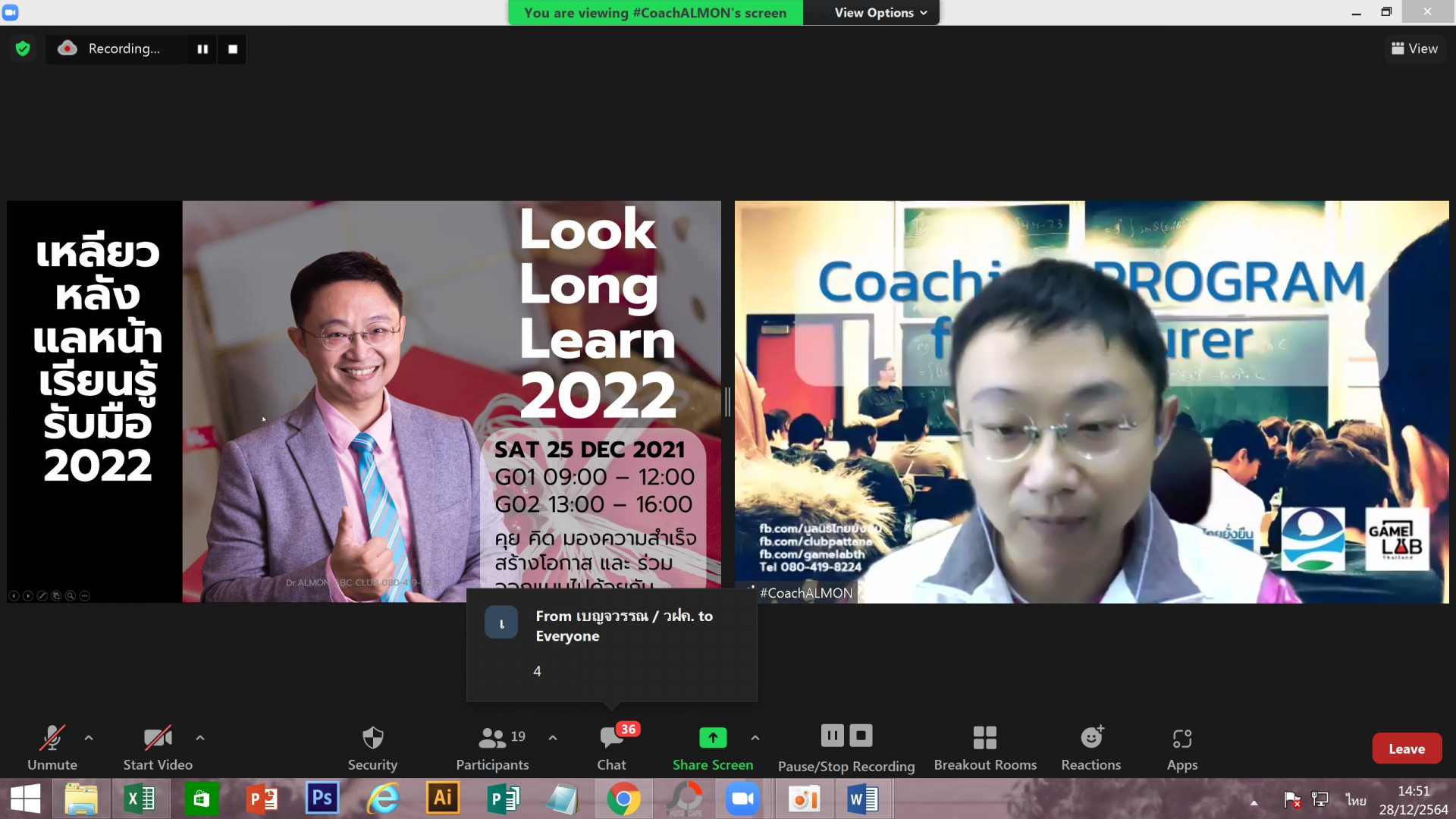Viewport: 1456px width, 819px height.
Task: Click the red Leave button
Action: tap(1406, 748)
